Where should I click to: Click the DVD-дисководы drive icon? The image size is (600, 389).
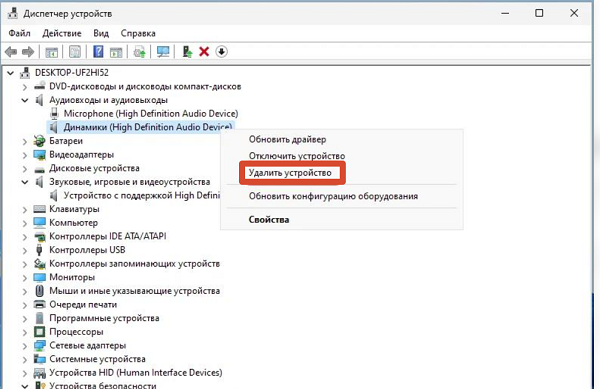[39, 86]
